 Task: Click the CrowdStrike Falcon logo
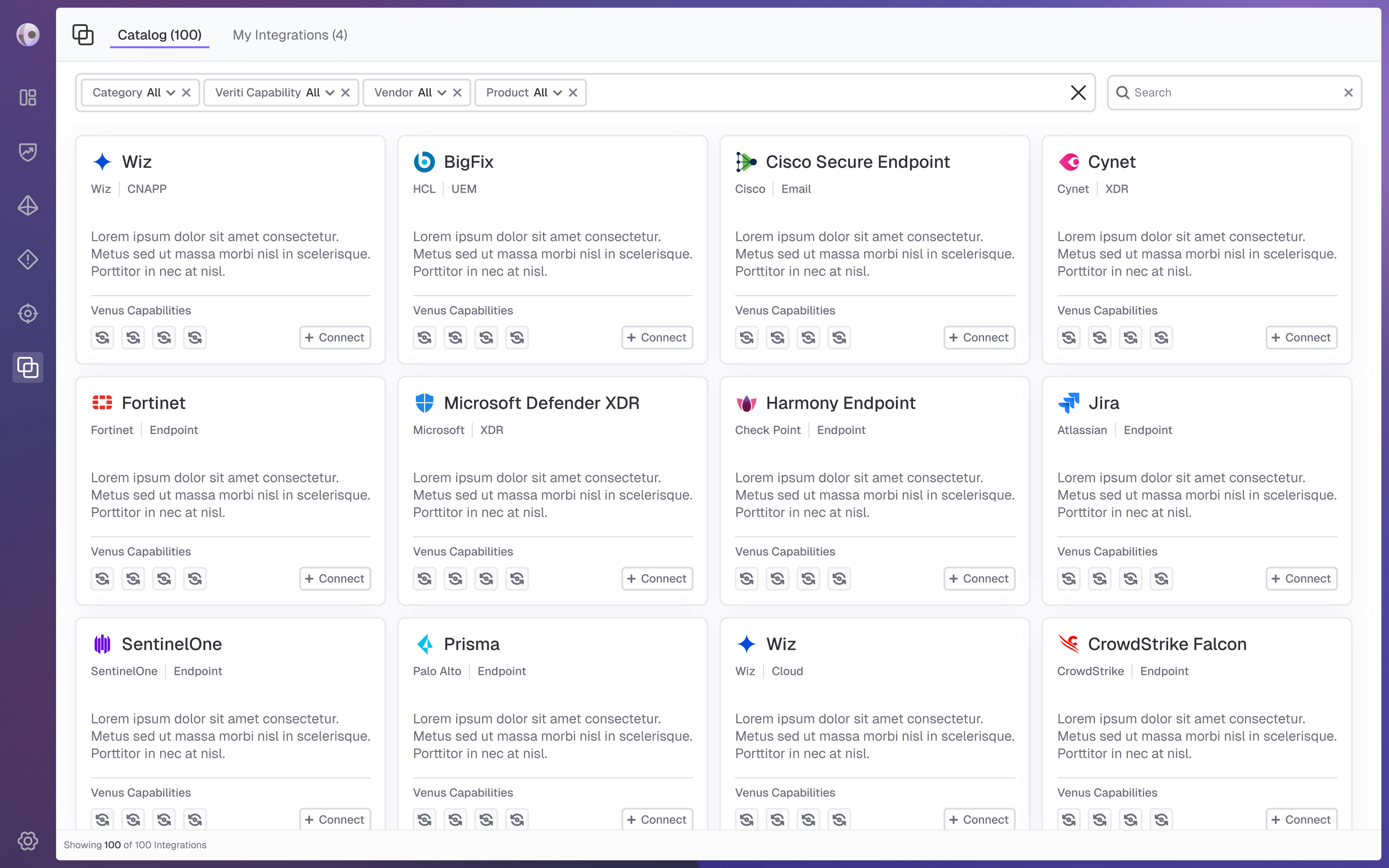pyautogui.click(x=1069, y=644)
